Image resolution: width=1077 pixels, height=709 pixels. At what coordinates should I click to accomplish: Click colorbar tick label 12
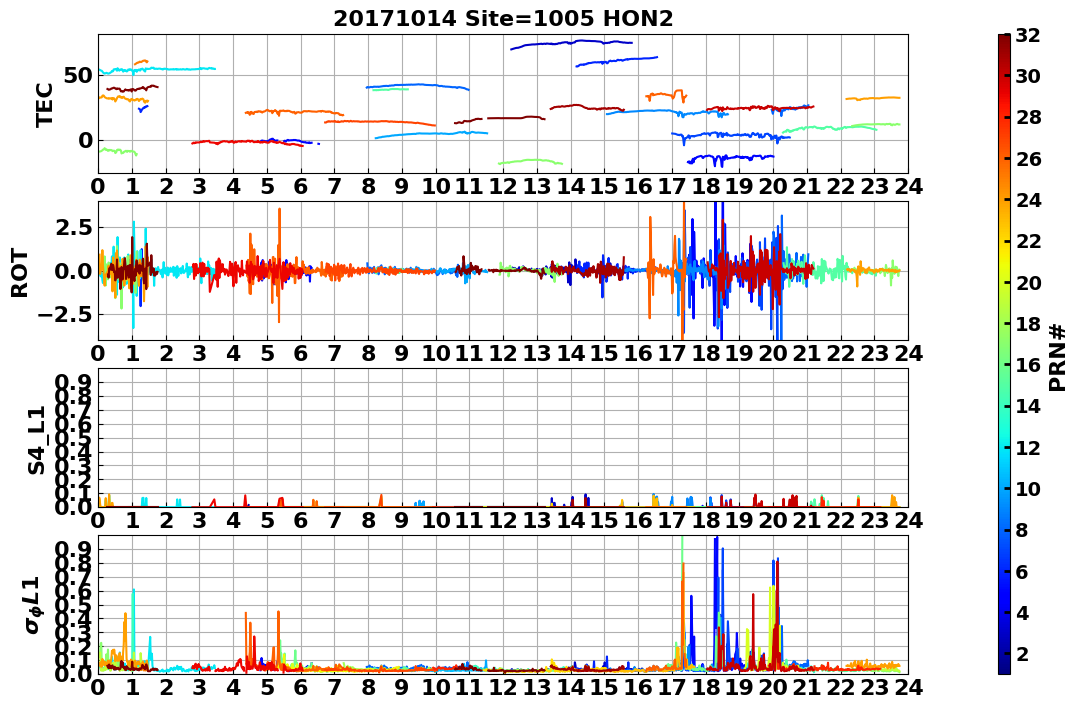1028,447
